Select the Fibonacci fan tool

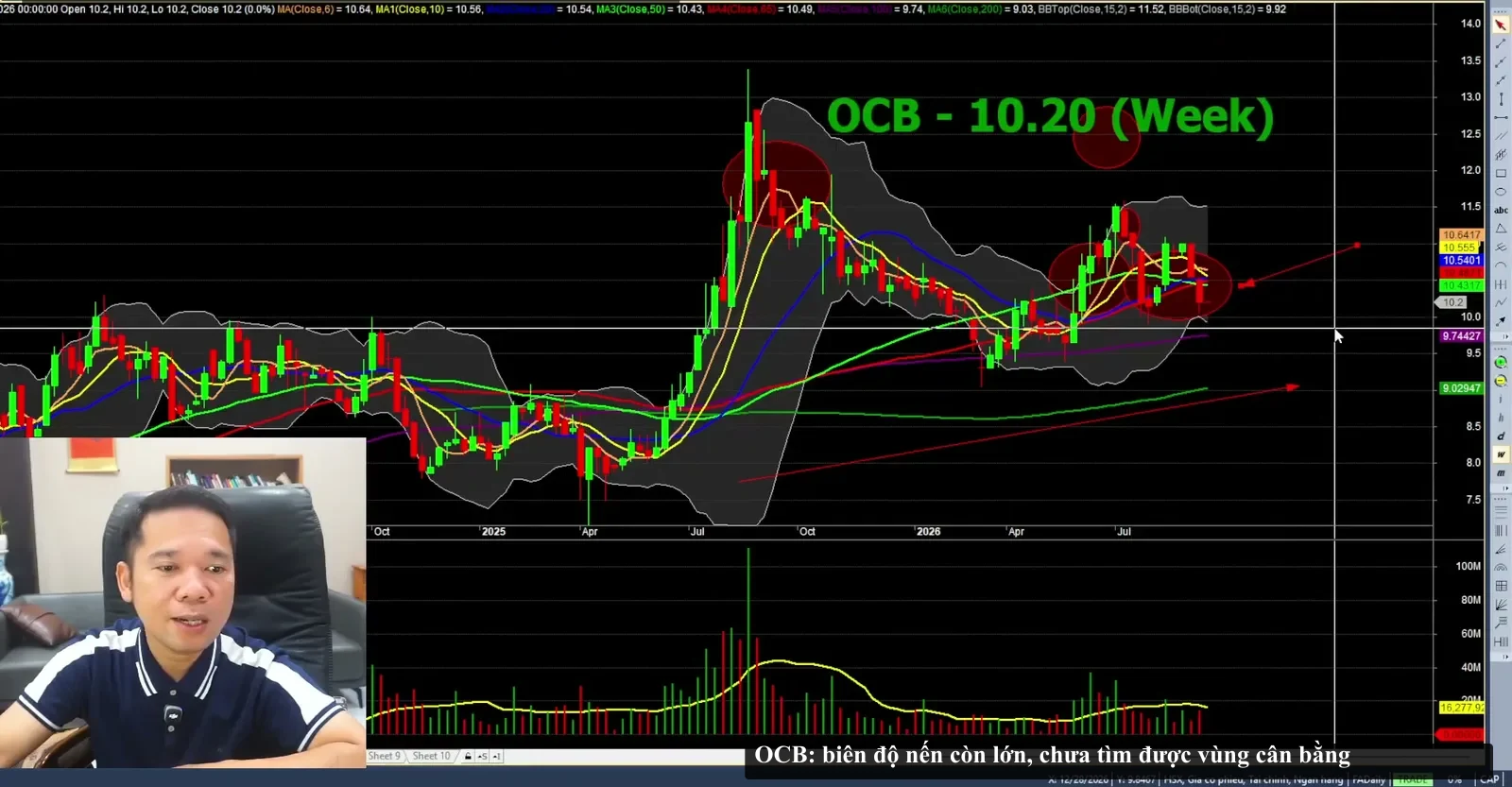tap(1501, 549)
